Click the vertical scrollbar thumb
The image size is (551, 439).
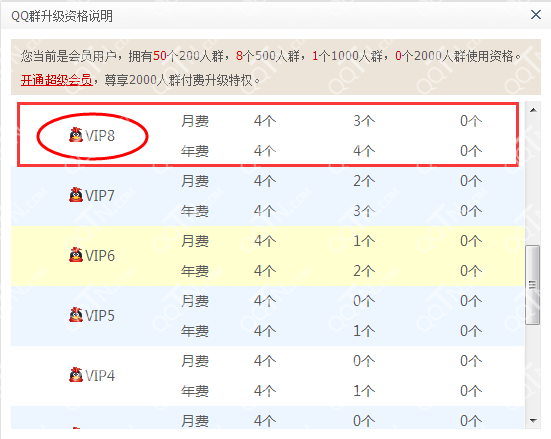click(x=532, y=285)
